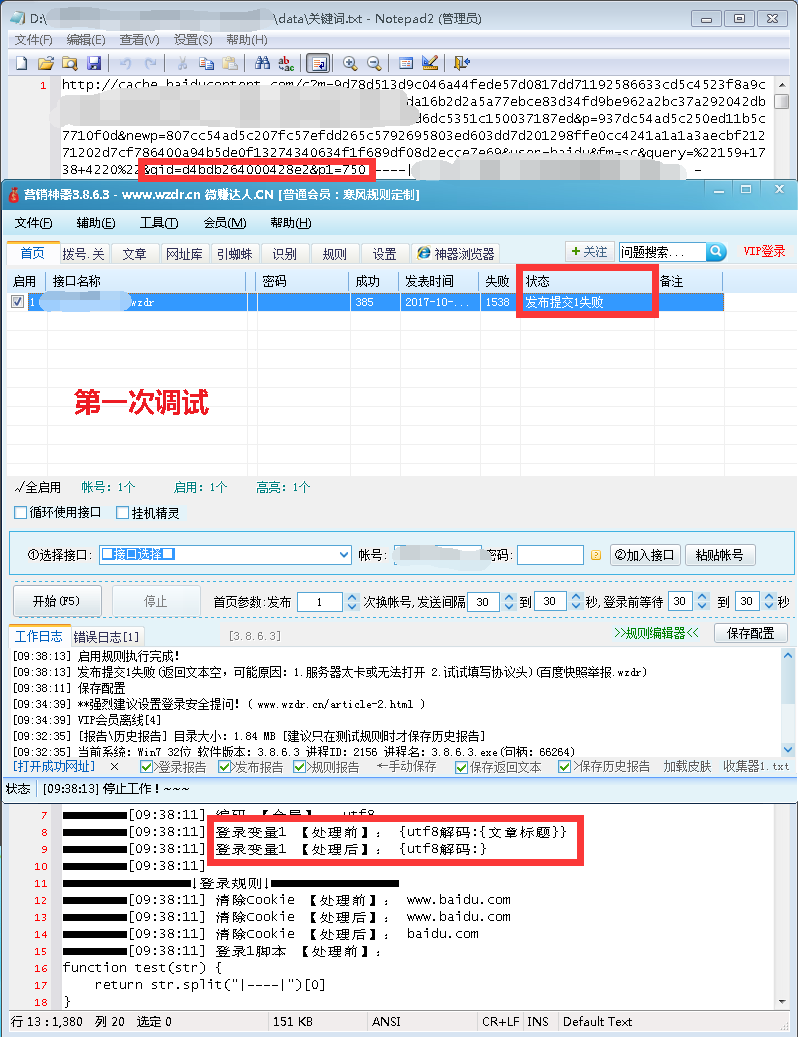Click the 问题搜索 input field
The width and height of the screenshot is (798, 1037).
[x=662, y=252]
